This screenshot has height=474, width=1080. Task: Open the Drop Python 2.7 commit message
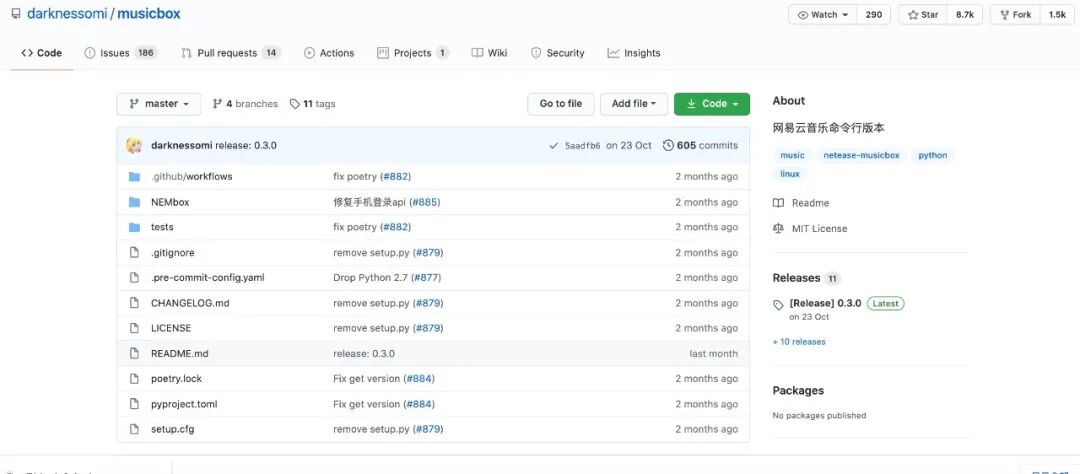click(x=370, y=278)
